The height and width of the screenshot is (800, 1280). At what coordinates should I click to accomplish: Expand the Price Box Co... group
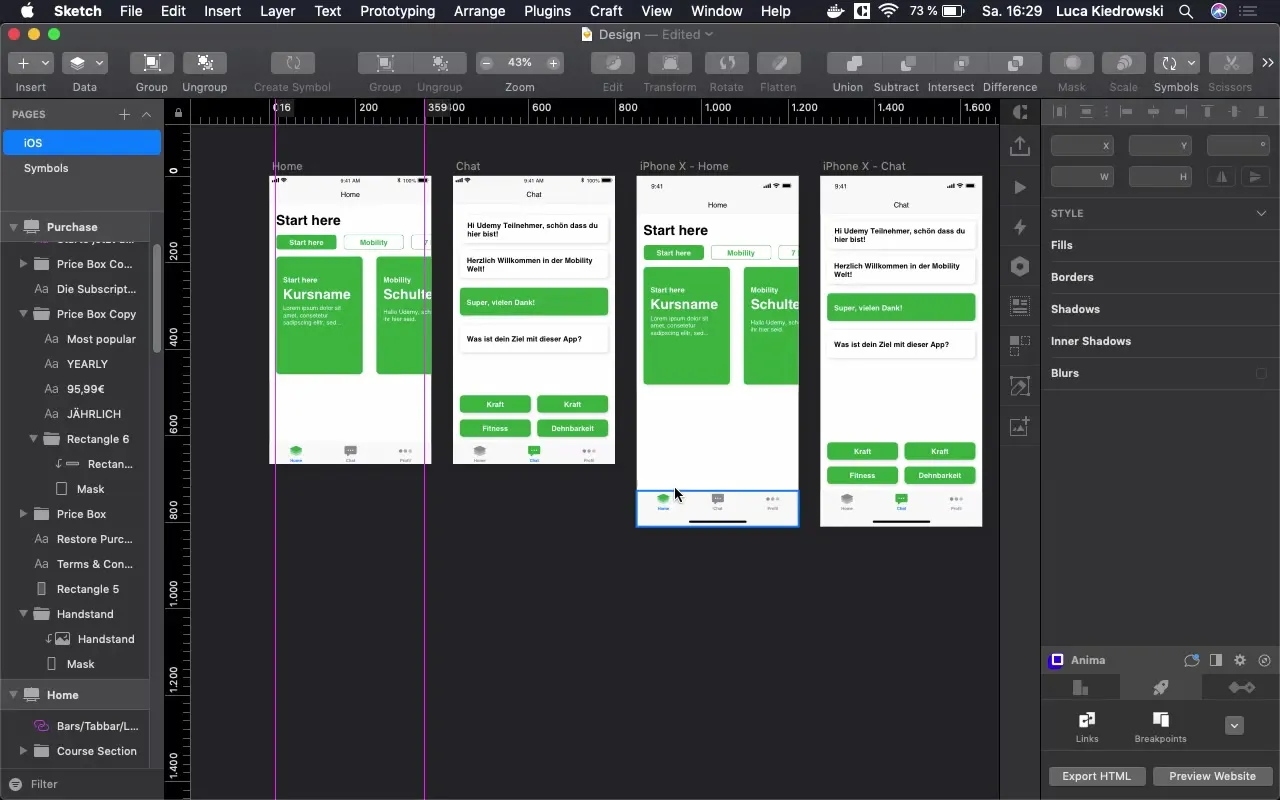pos(23,264)
